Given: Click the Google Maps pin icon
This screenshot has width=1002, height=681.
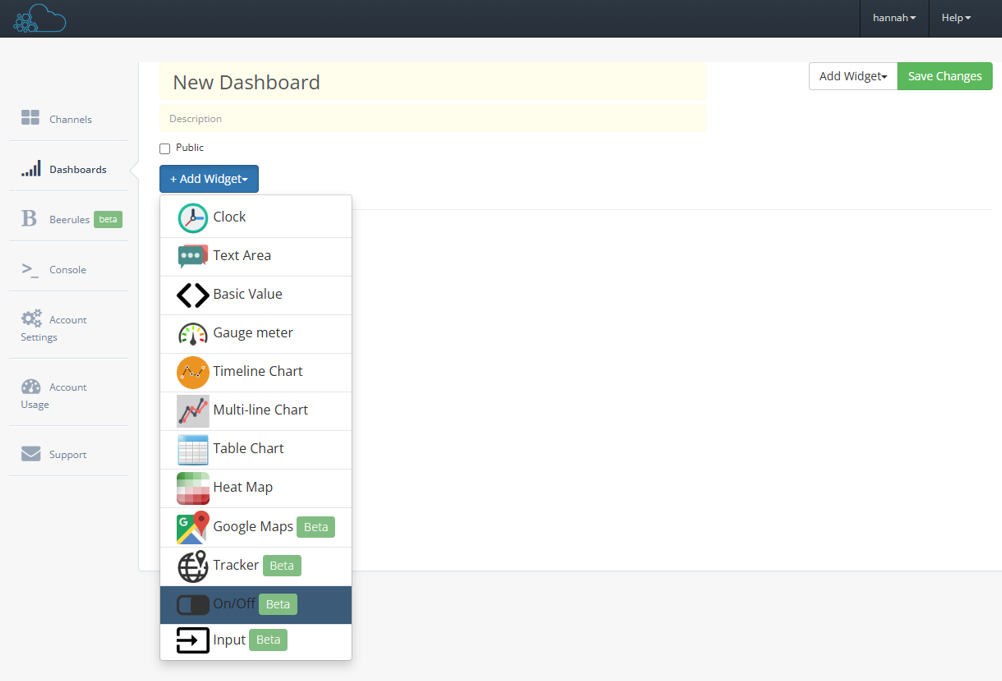Looking at the screenshot, I should point(192,528).
